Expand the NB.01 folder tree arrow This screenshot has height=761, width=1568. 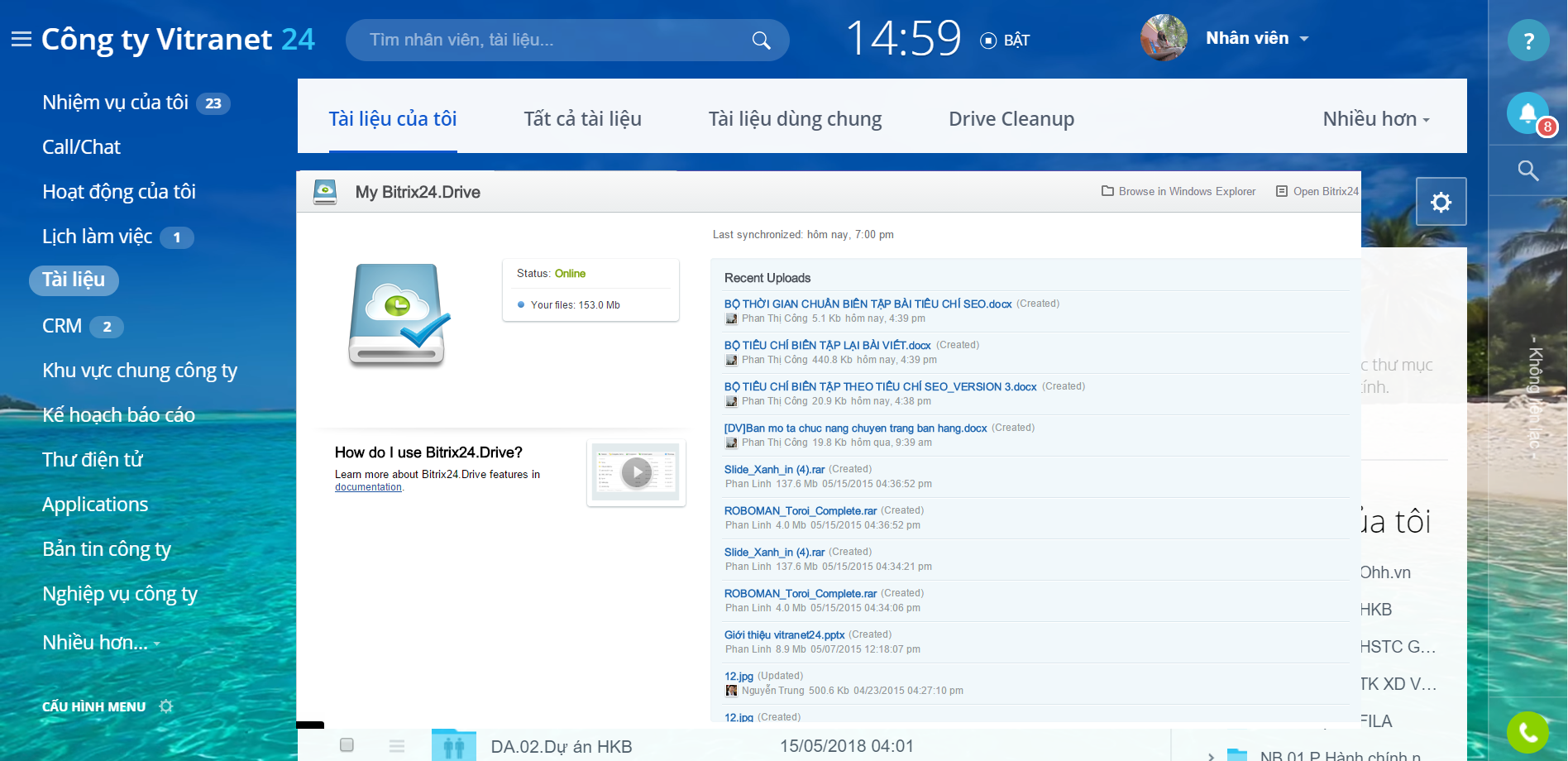[x=1211, y=756]
